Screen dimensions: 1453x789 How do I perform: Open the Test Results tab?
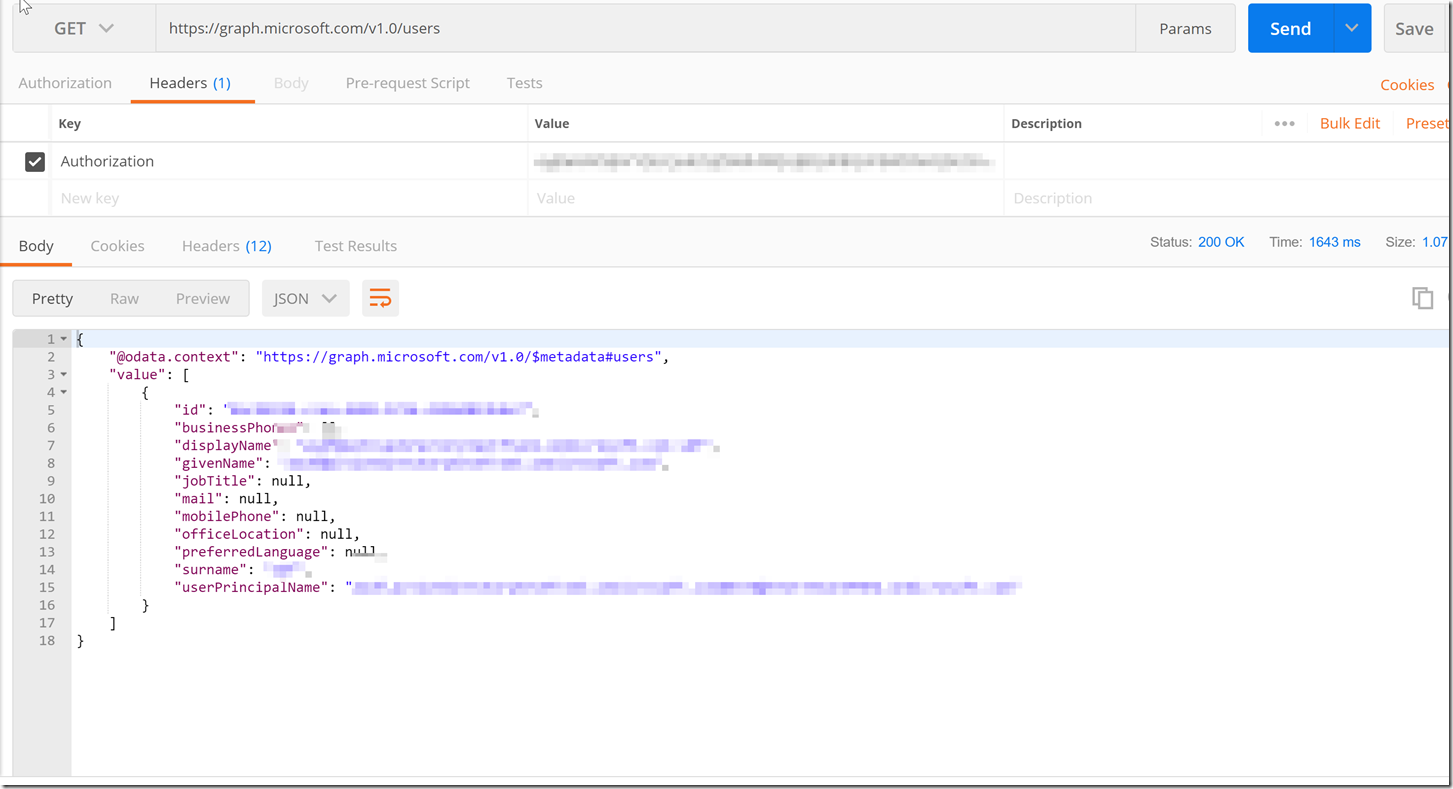pos(355,246)
